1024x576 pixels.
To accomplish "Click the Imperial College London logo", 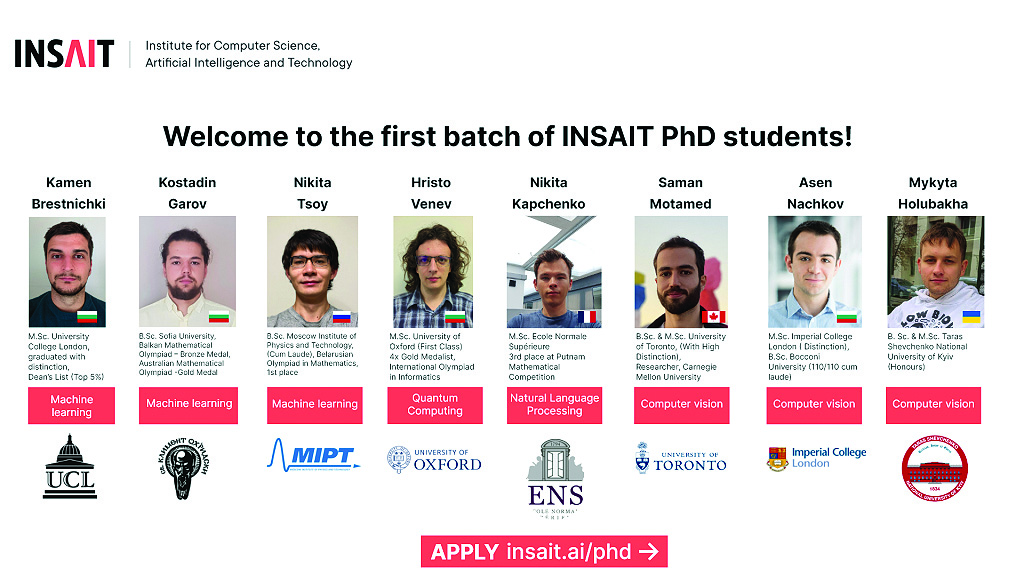I will (816, 458).
